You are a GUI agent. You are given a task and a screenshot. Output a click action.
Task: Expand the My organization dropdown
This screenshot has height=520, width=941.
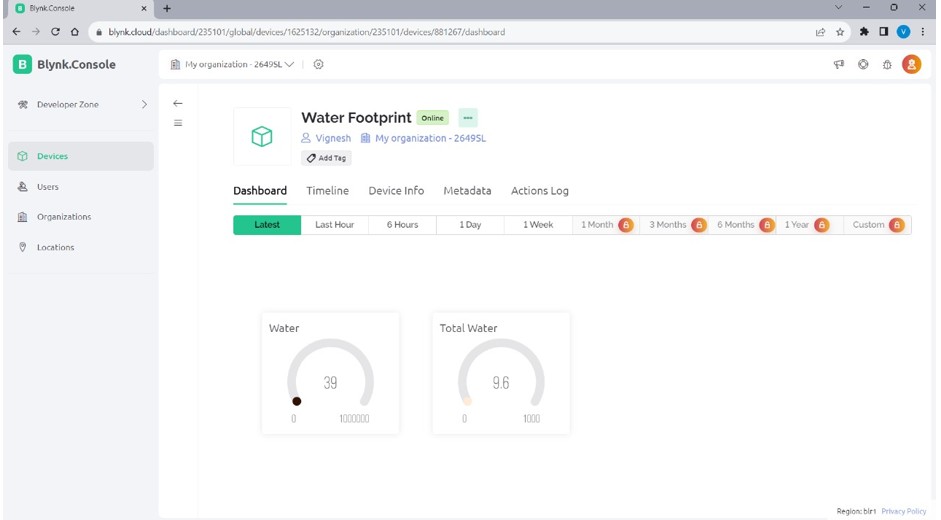[239, 65]
